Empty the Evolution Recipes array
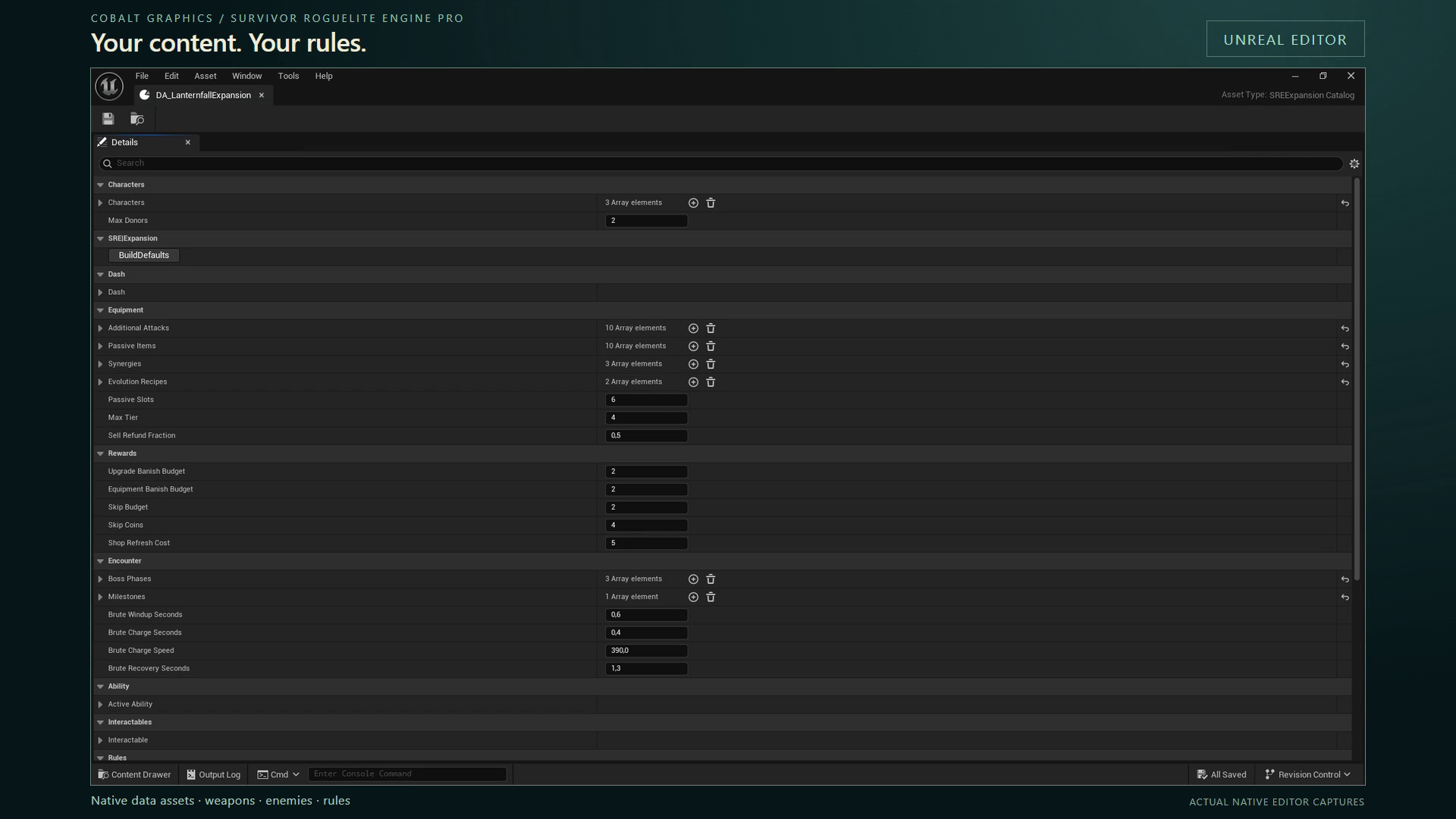The width and height of the screenshot is (1456, 819). coord(711,382)
